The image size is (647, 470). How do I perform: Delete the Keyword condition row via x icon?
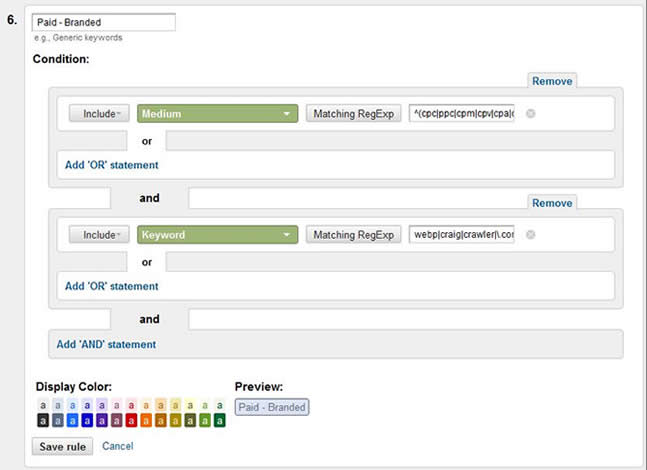[531, 235]
